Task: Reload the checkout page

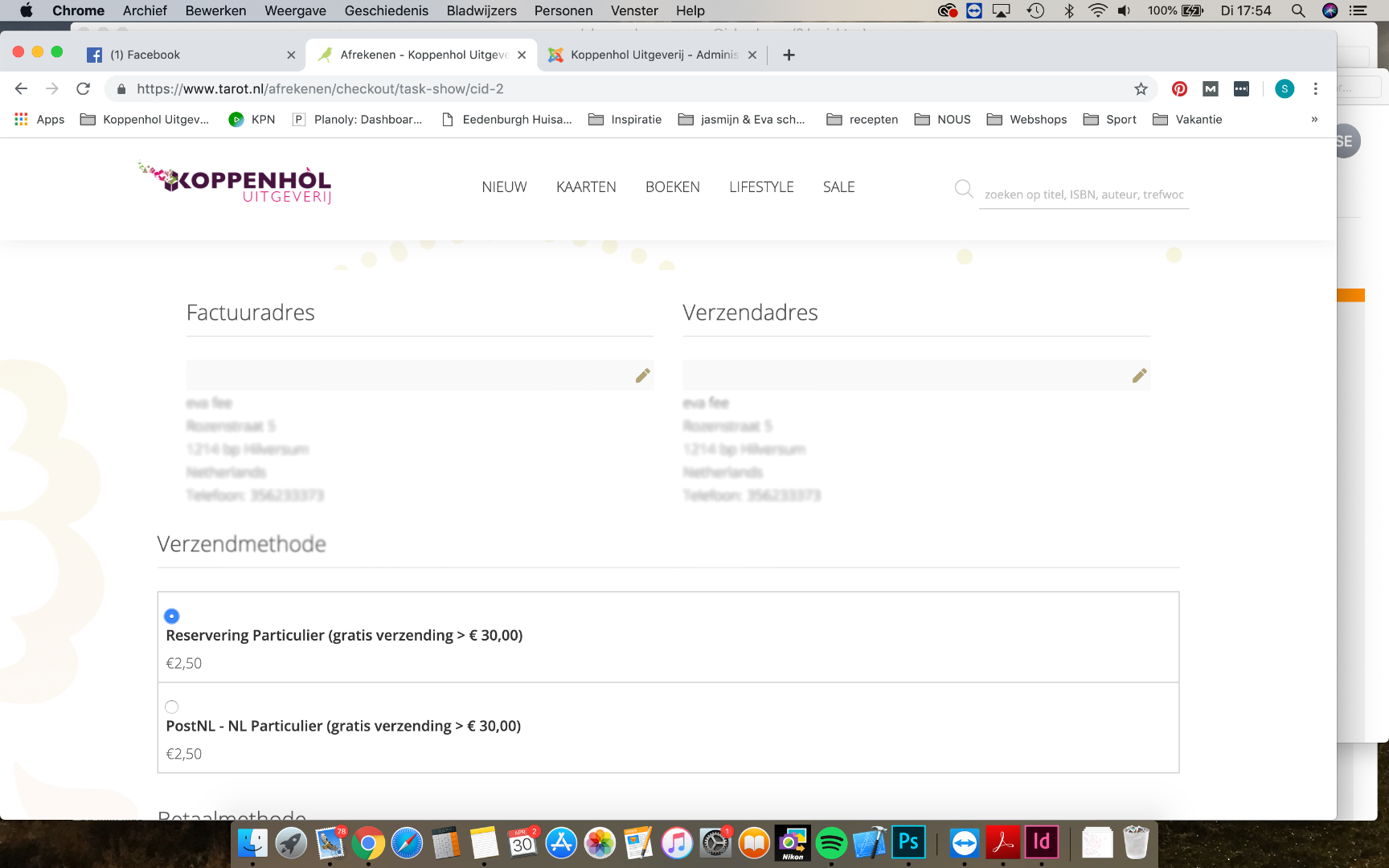Action: tap(83, 89)
